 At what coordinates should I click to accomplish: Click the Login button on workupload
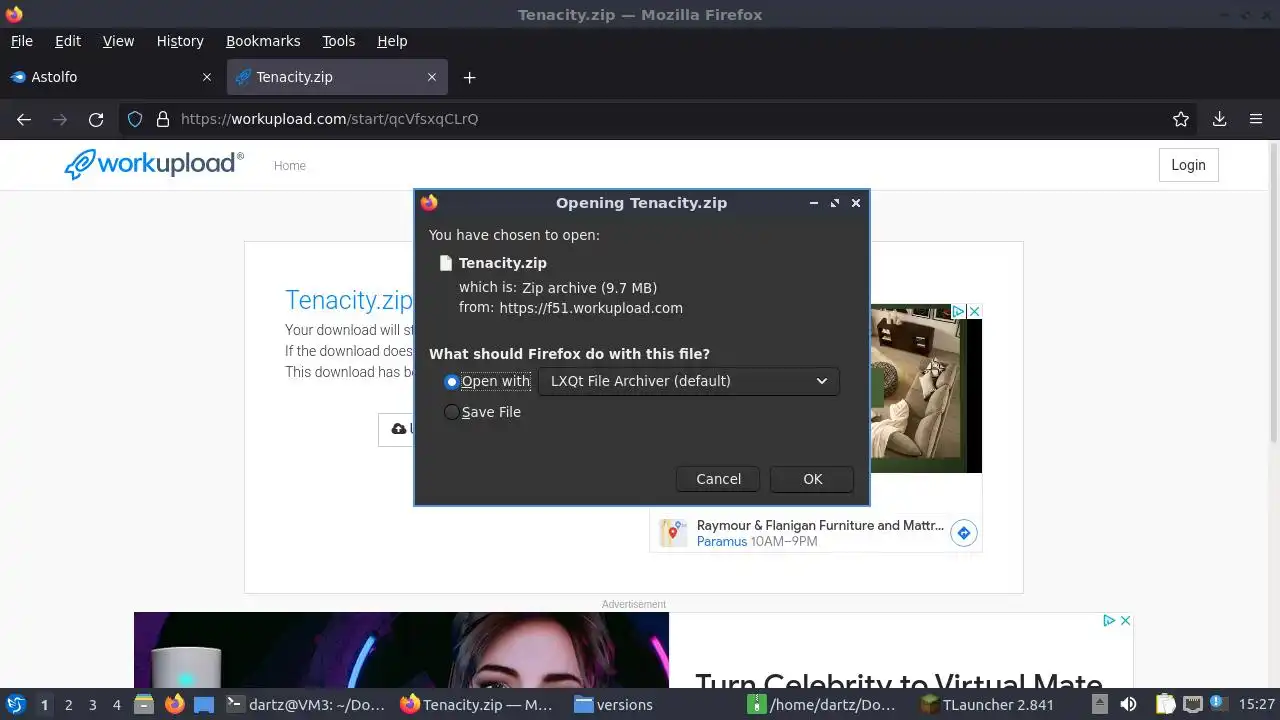[x=1188, y=165]
